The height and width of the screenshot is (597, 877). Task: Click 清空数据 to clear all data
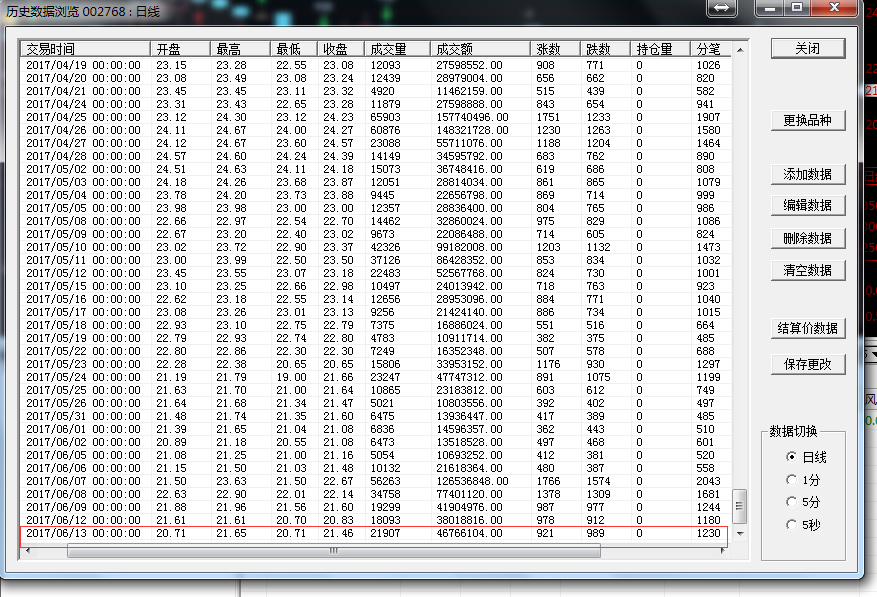click(808, 270)
